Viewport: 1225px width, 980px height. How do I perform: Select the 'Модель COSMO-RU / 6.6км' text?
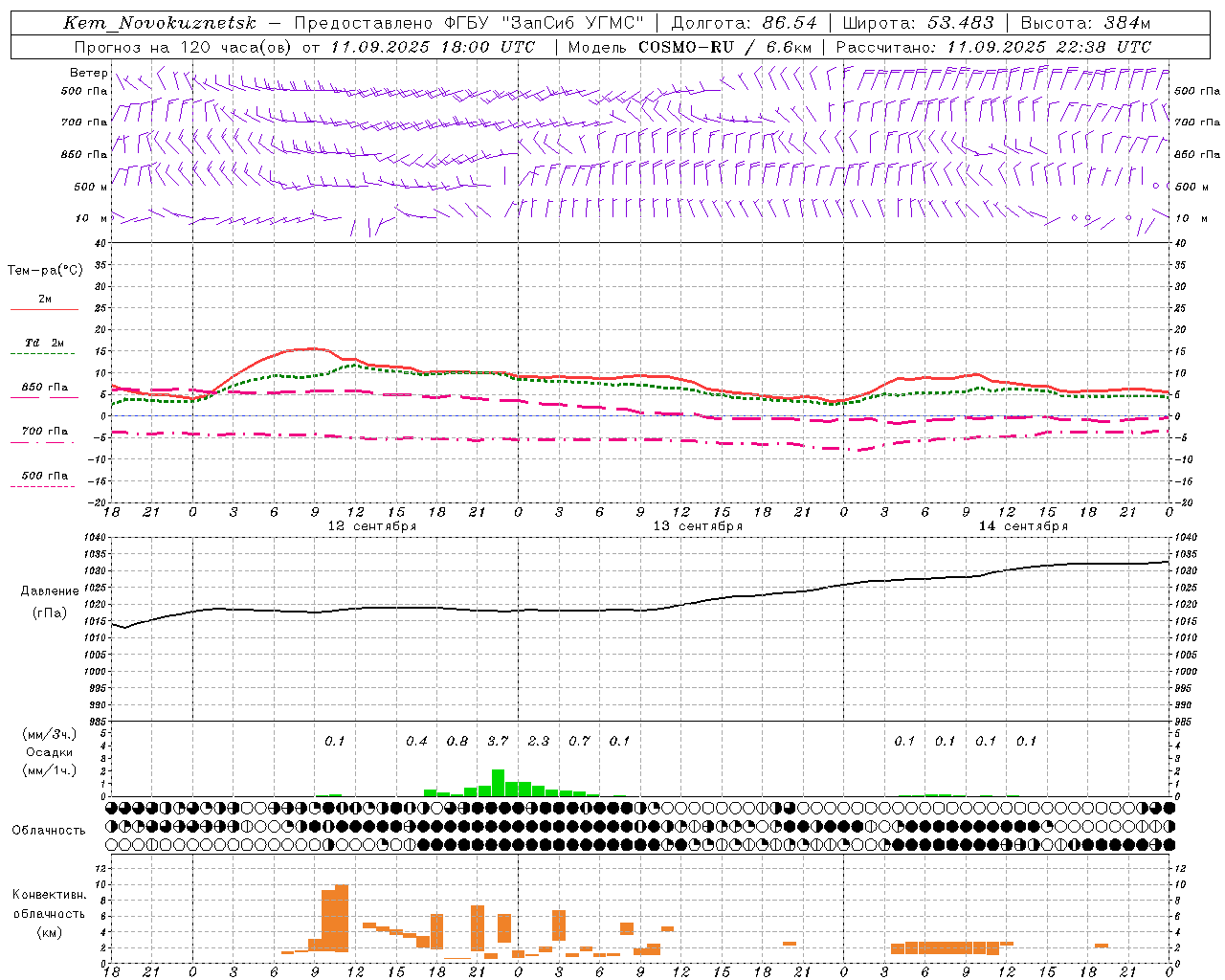[x=690, y=47]
